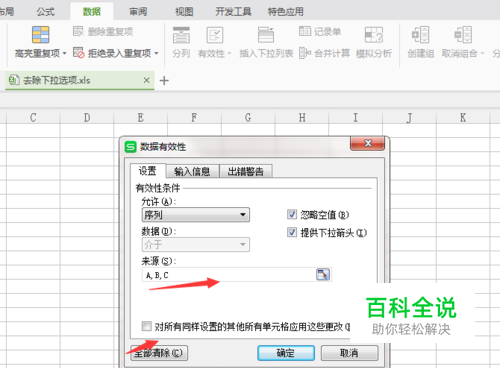
Task: Switch to the 视图 ribbon tab
Action: coord(184,12)
